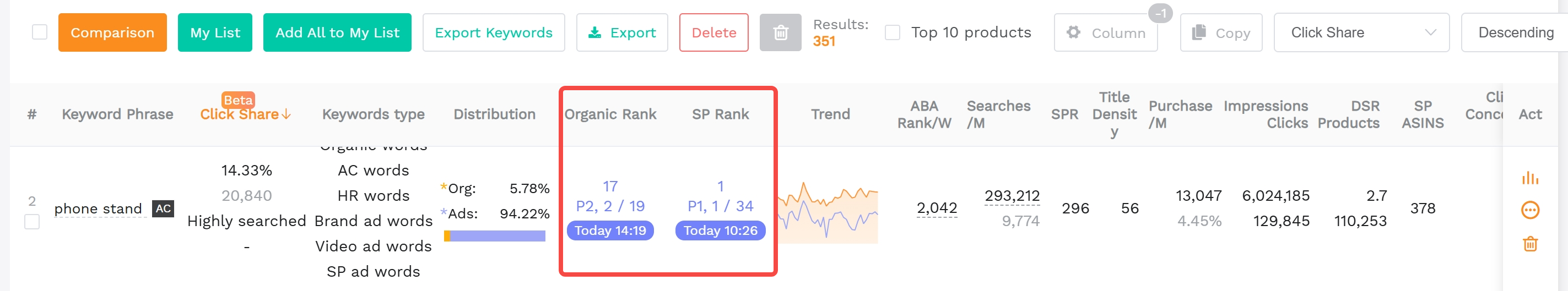Click the SP Rank column header
The height and width of the screenshot is (291, 1568).
click(x=720, y=114)
